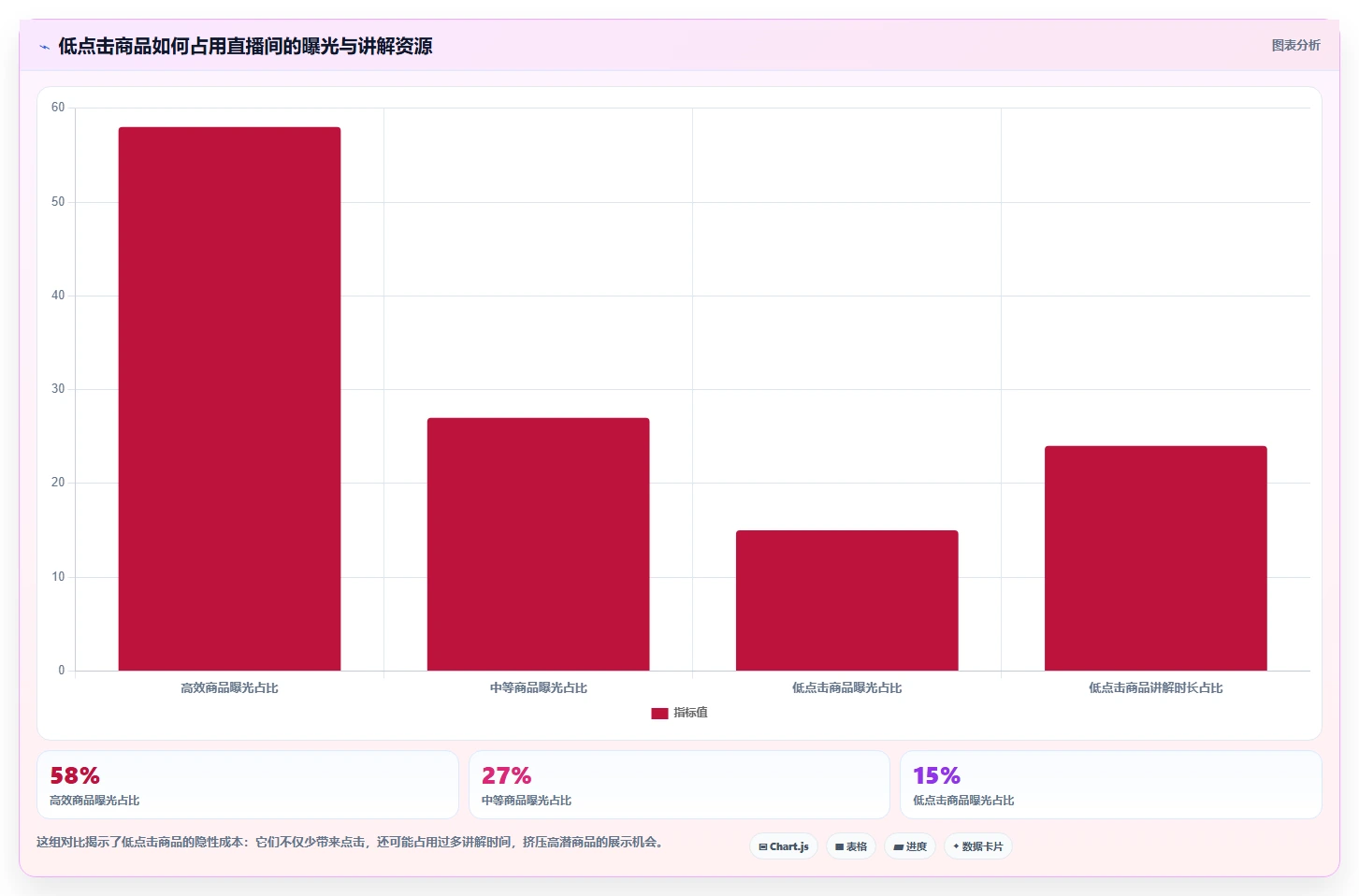Click the 低点击商品讲解时长占比 bar
Screen dimensions: 1359x896
tap(1155, 558)
